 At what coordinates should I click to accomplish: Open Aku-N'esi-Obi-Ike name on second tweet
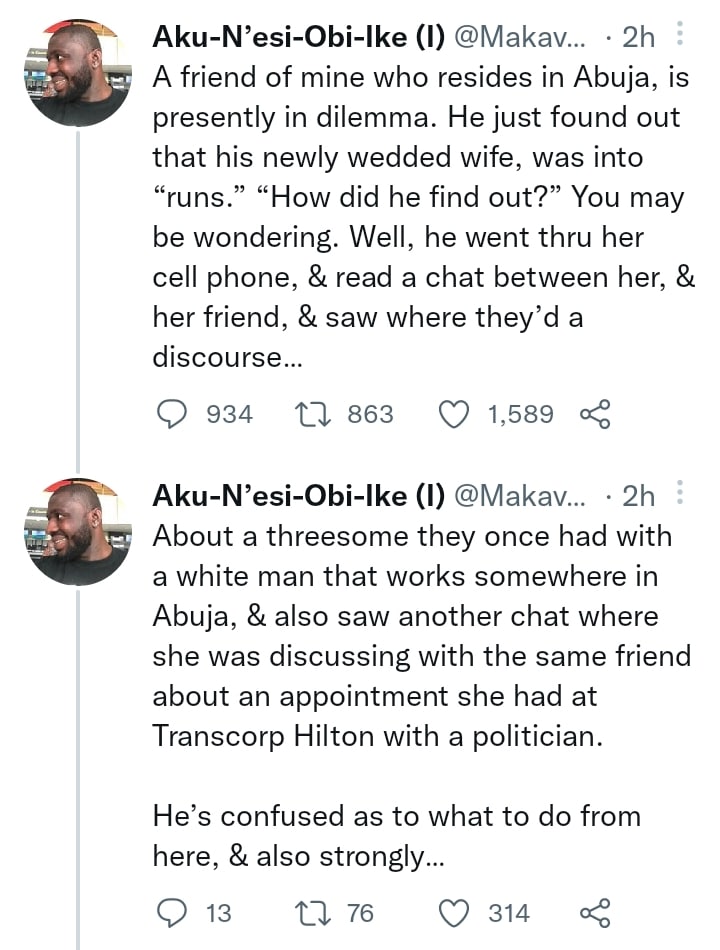coord(298,495)
